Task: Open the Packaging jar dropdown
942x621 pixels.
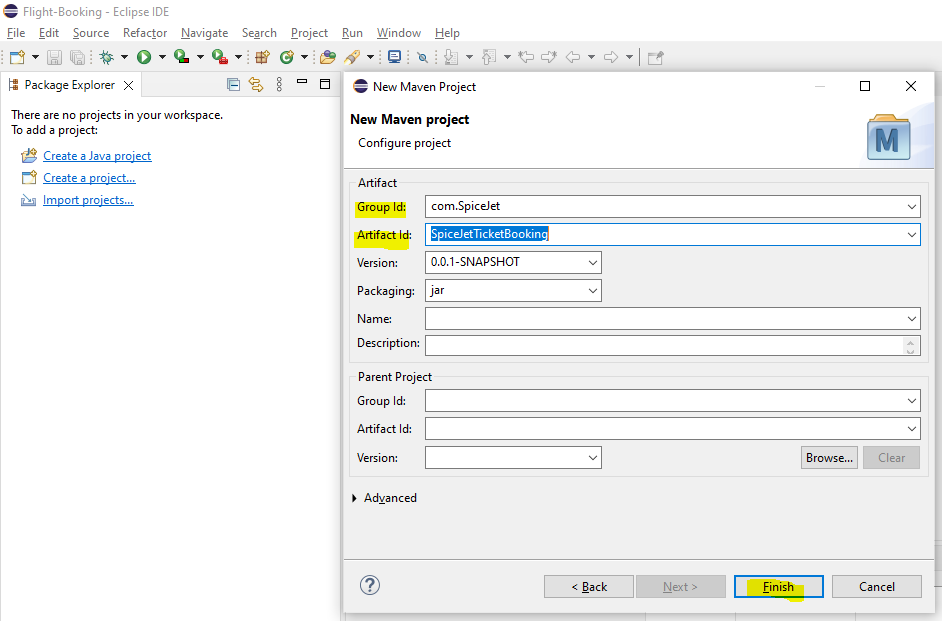Action: tap(592, 291)
